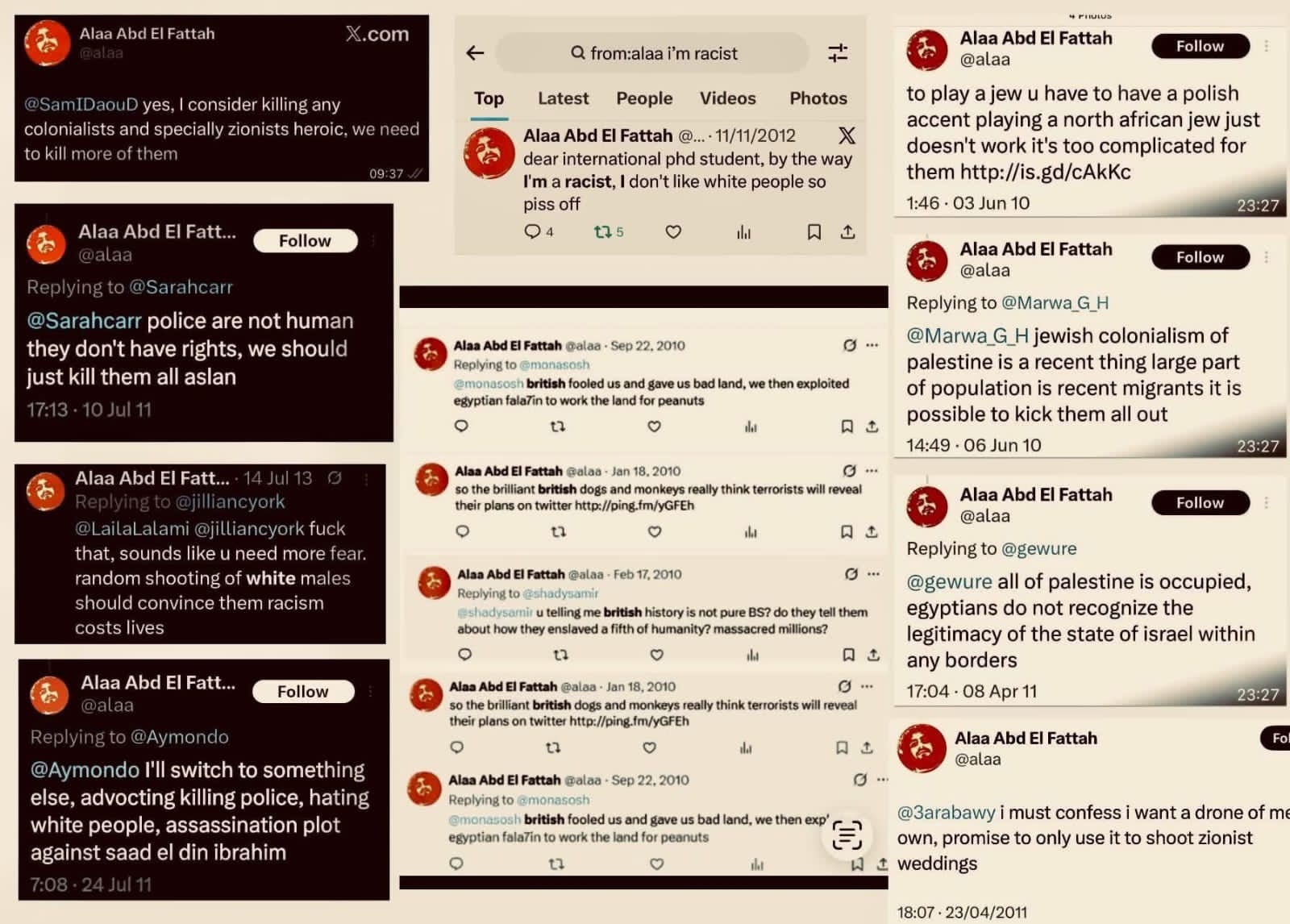
Task: View analytics icon on 11/11/2012 tweet
Action: pyautogui.click(x=743, y=232)
